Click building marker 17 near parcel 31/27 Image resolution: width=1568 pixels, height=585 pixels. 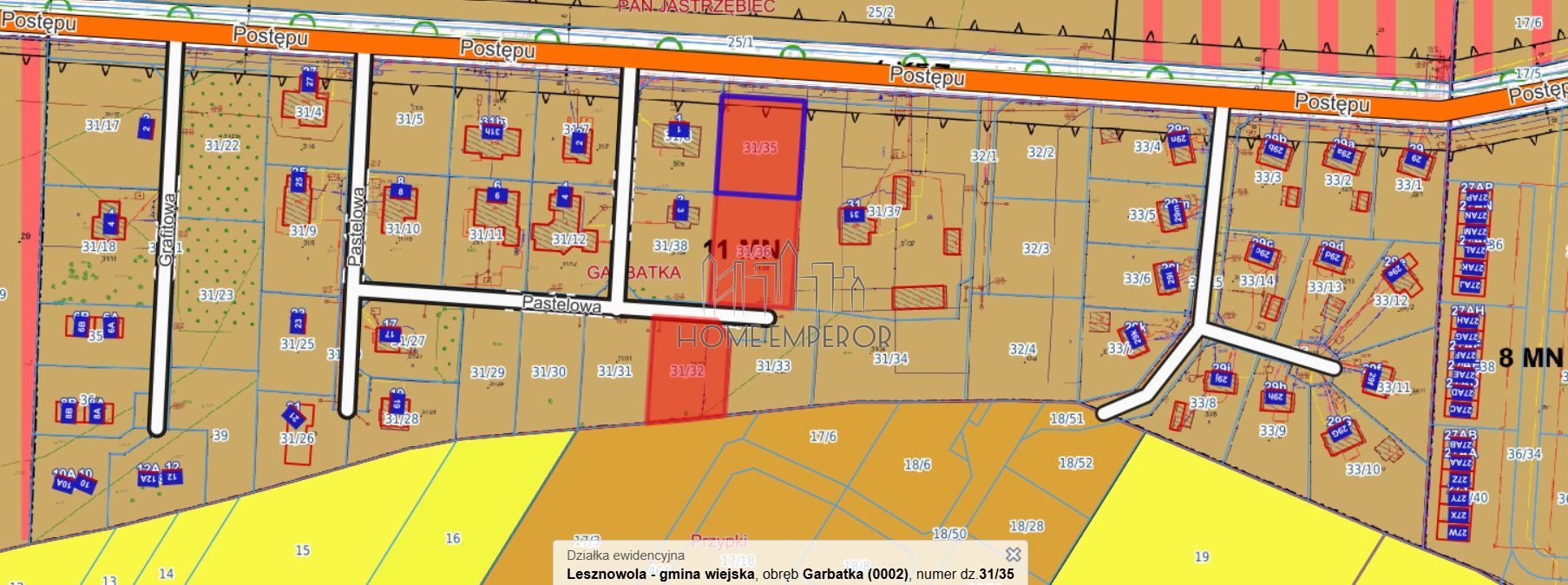(x=390, y=334)
